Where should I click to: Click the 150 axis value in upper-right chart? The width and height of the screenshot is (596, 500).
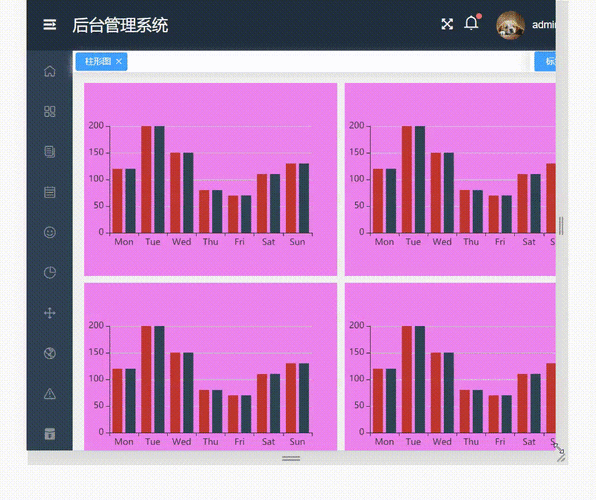[357, 152]
